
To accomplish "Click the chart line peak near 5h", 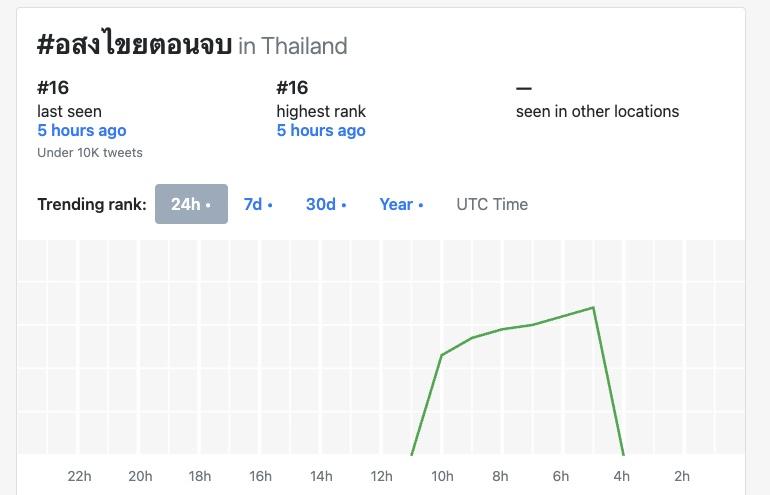I will pyautogui.click(x=594, y=307).
